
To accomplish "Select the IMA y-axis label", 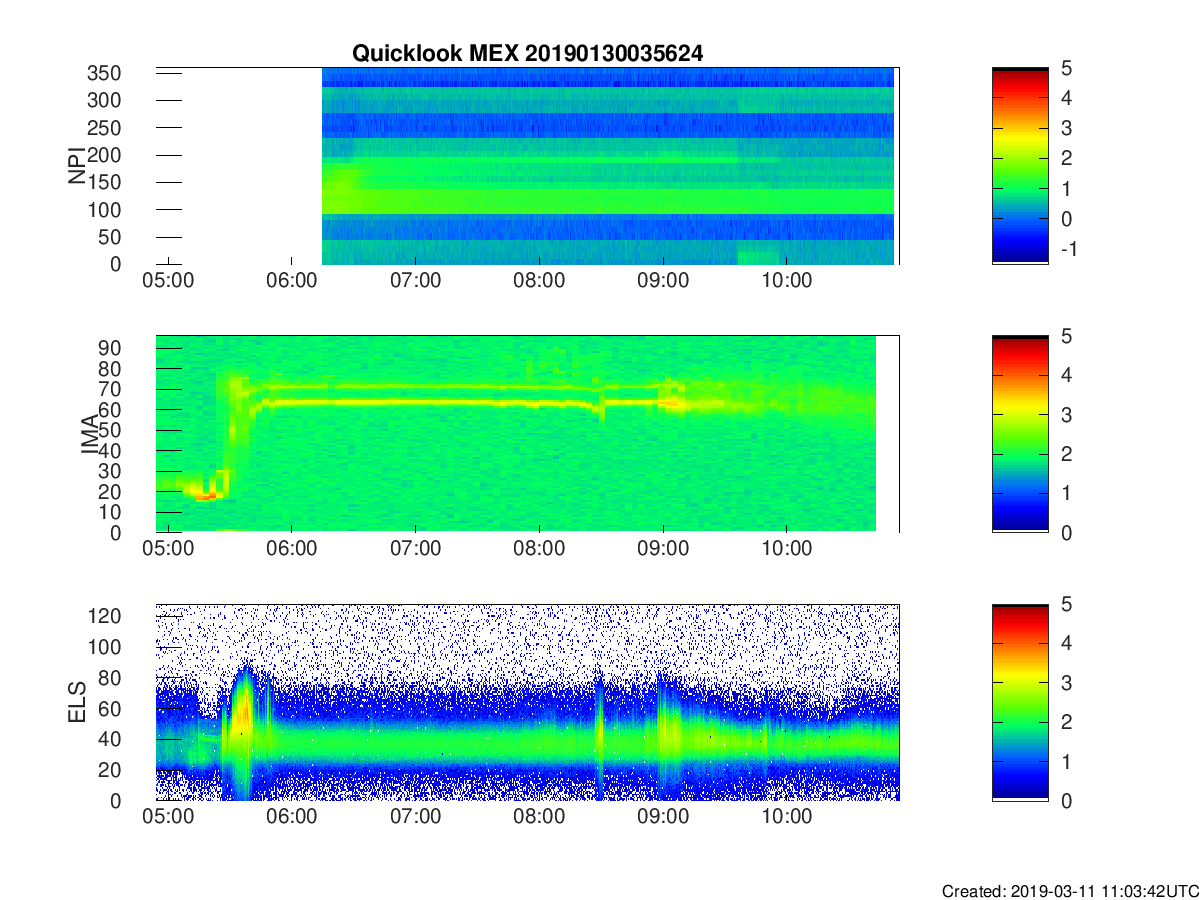I will tap(90, 434).
